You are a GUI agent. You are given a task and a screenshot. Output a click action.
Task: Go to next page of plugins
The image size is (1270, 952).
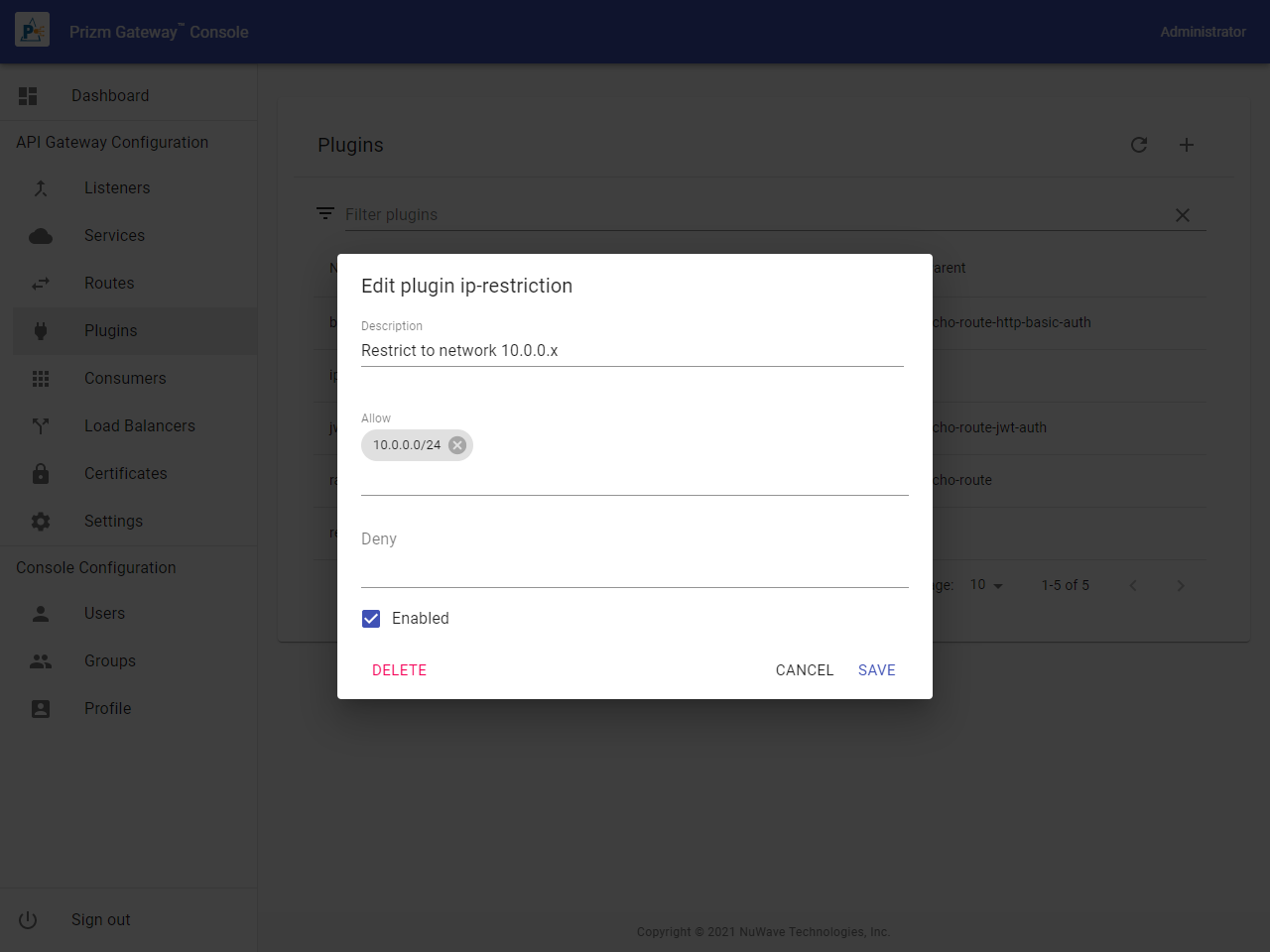click(1181, 586)
